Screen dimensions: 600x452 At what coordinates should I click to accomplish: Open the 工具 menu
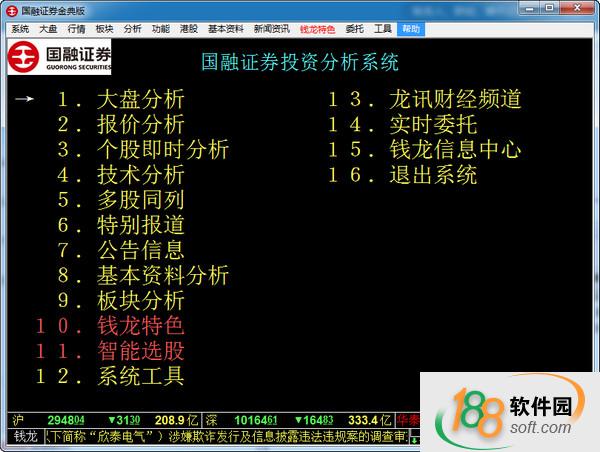point(383,29)
